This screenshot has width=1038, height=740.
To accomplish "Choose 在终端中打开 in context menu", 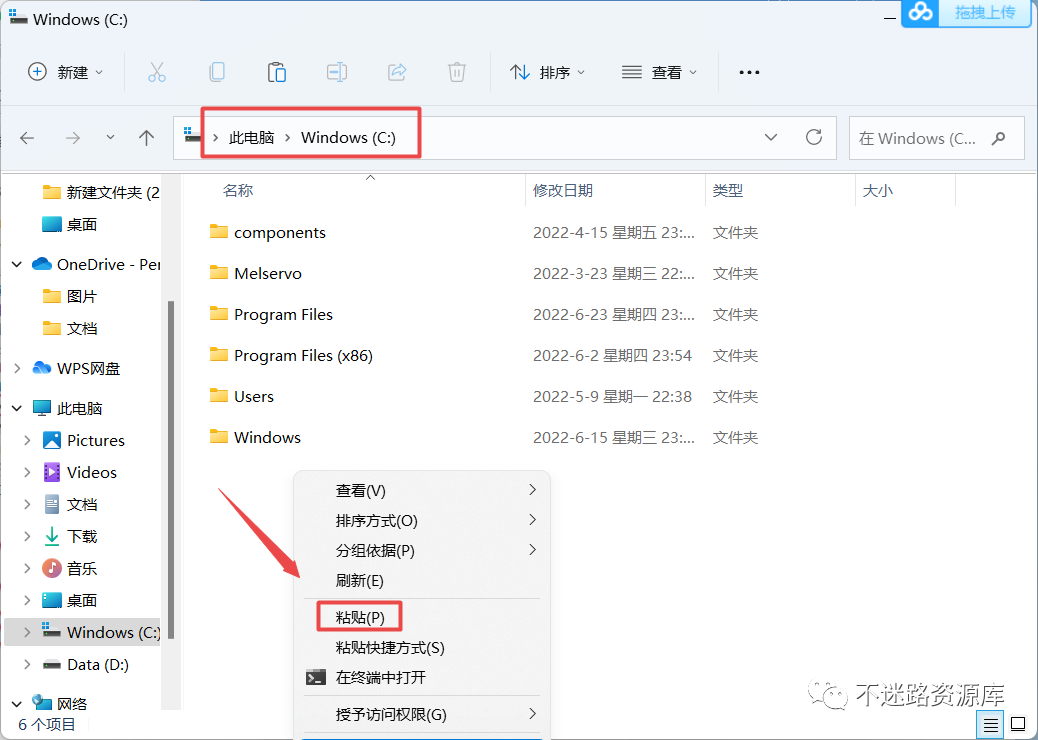I will 422,677.
